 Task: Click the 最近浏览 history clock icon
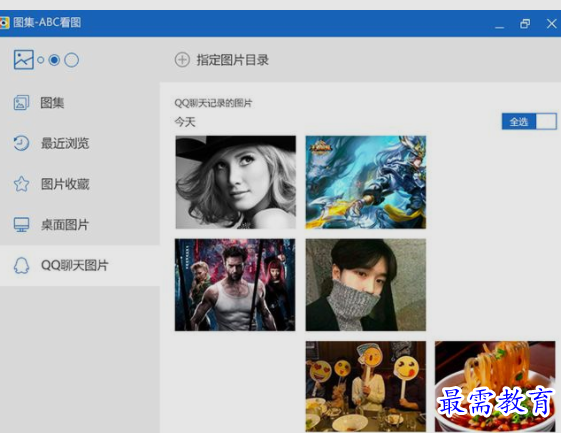pos(21,143)
